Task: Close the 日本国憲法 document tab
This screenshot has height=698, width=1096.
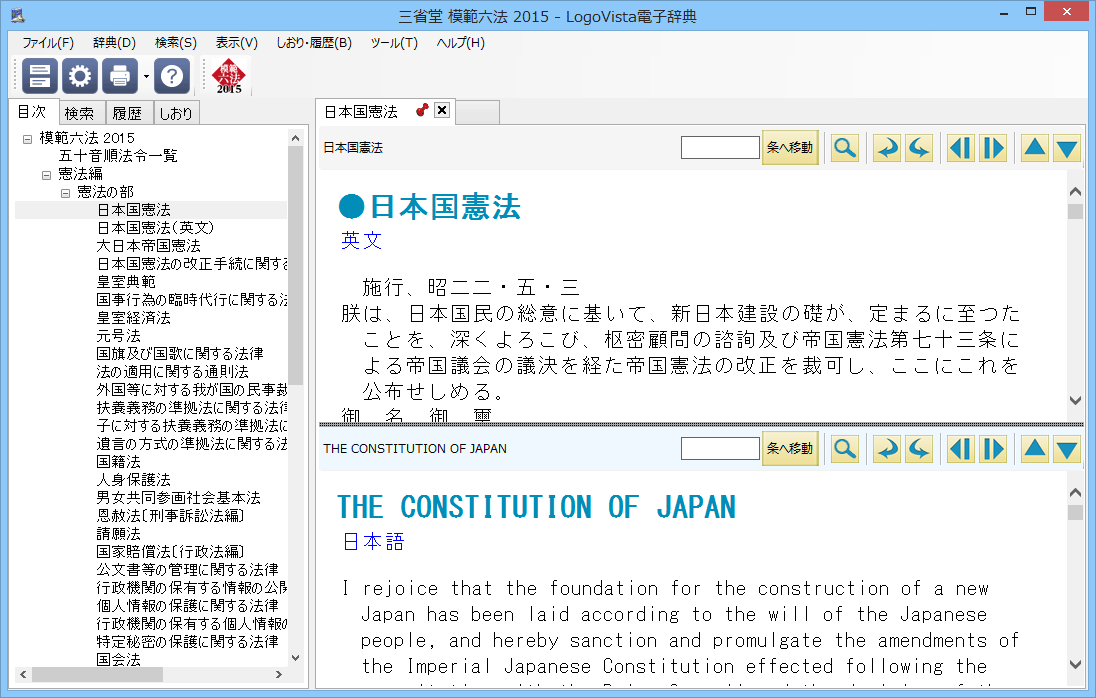Action: 442,111
